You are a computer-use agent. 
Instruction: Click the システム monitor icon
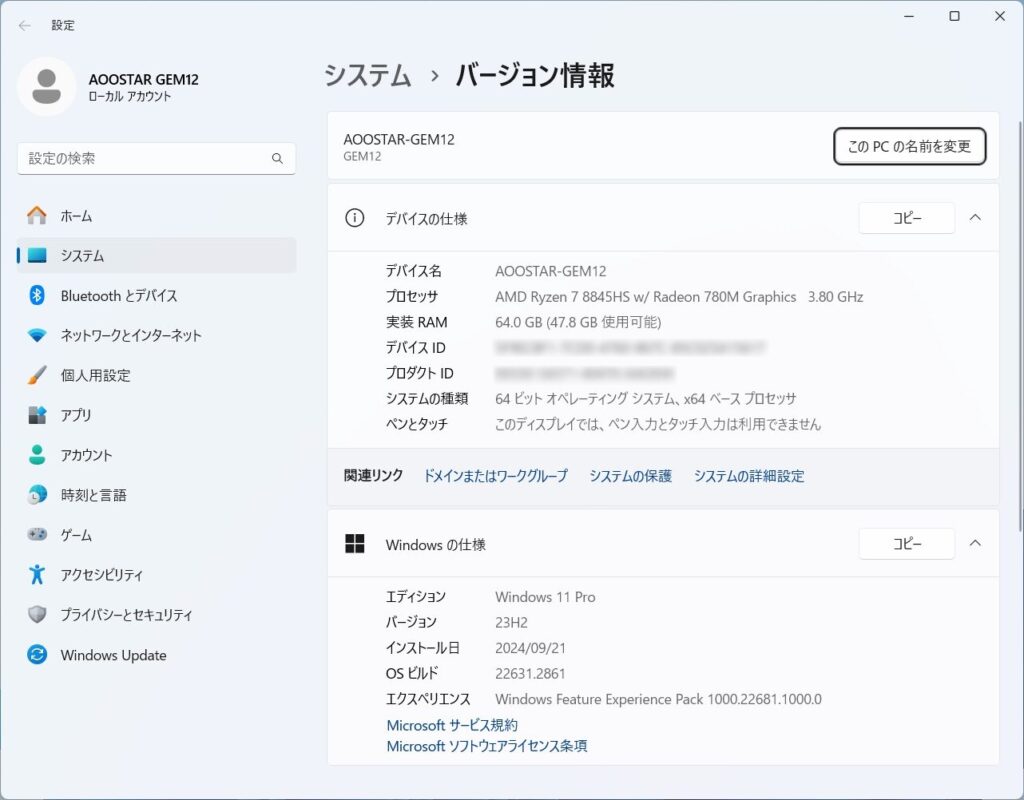point(37,255)
